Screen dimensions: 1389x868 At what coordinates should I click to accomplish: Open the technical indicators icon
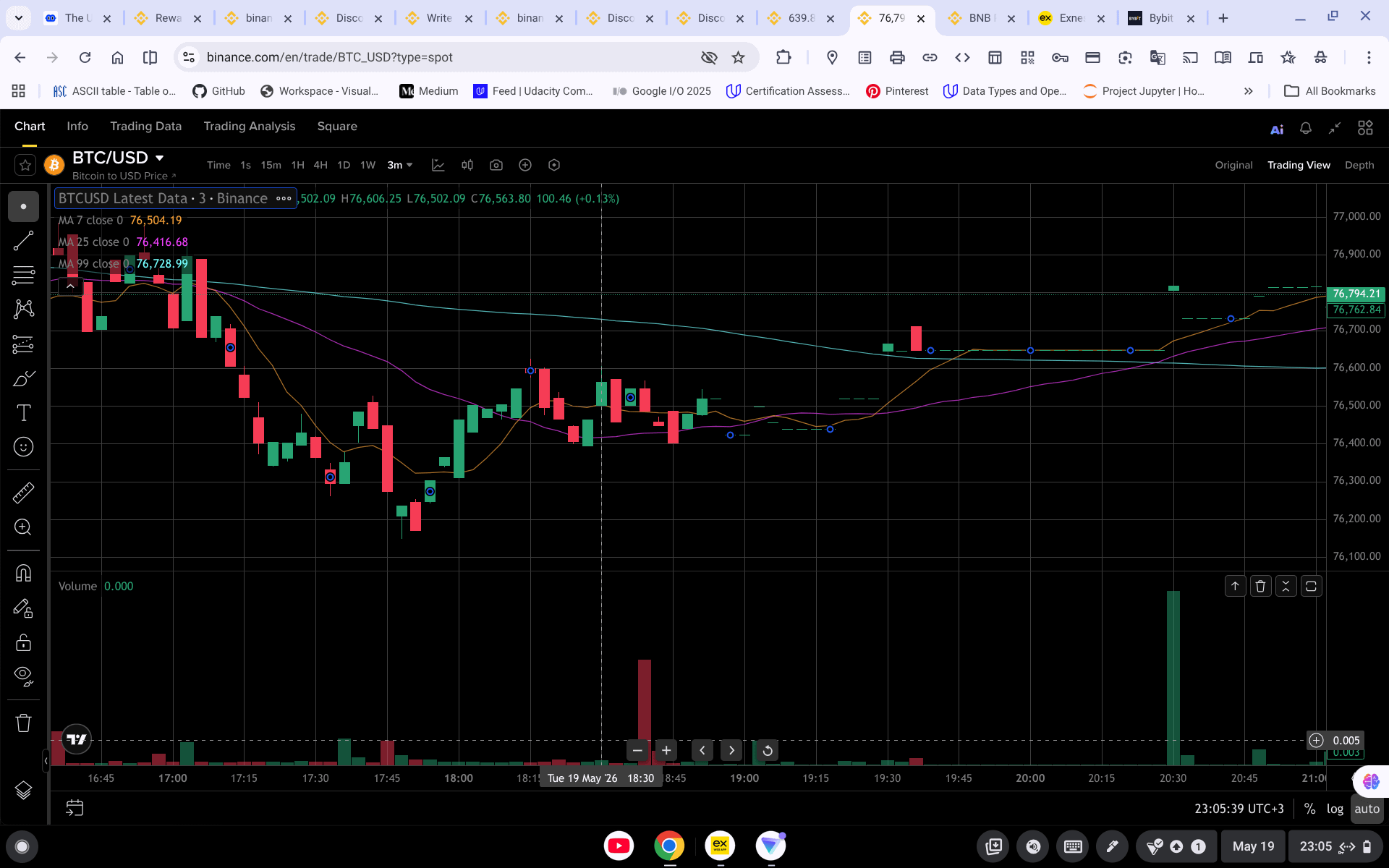(438, 165)
